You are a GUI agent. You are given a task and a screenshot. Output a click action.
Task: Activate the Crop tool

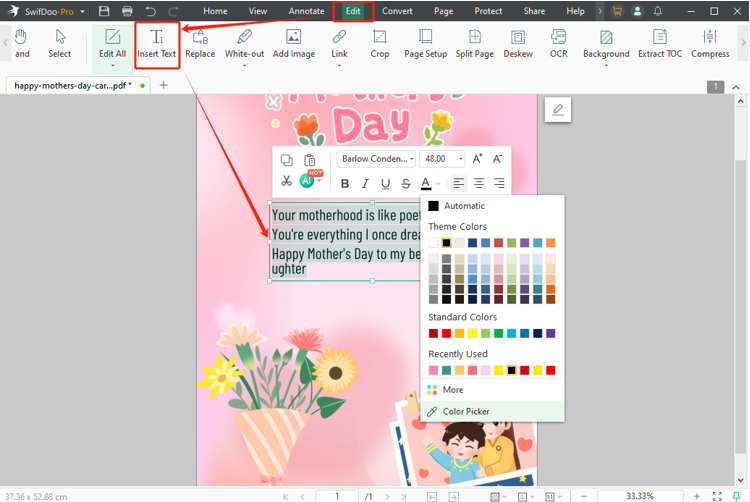click(380, 44)
